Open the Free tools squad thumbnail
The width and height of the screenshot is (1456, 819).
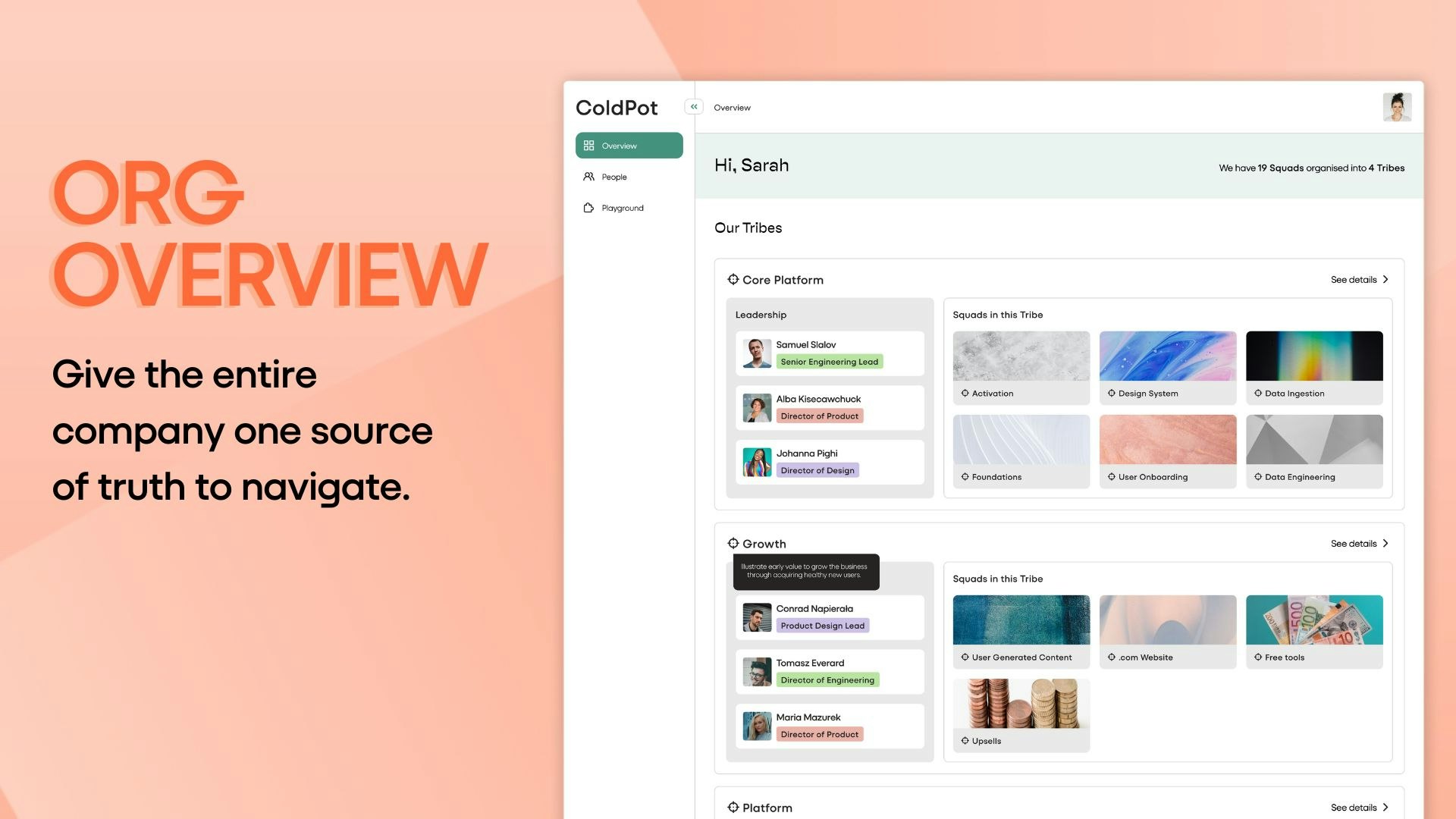point(1313,620)
